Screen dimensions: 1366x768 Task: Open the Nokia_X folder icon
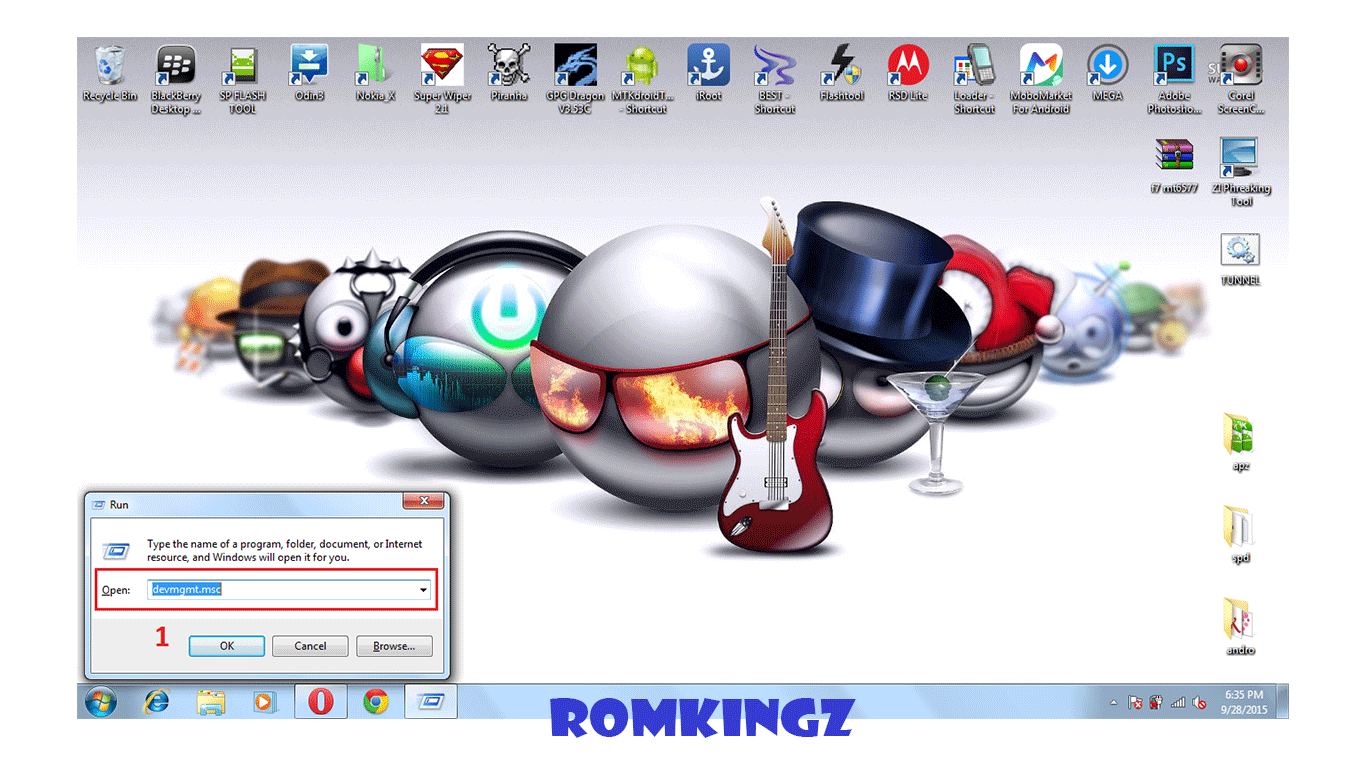coord(375,72)
